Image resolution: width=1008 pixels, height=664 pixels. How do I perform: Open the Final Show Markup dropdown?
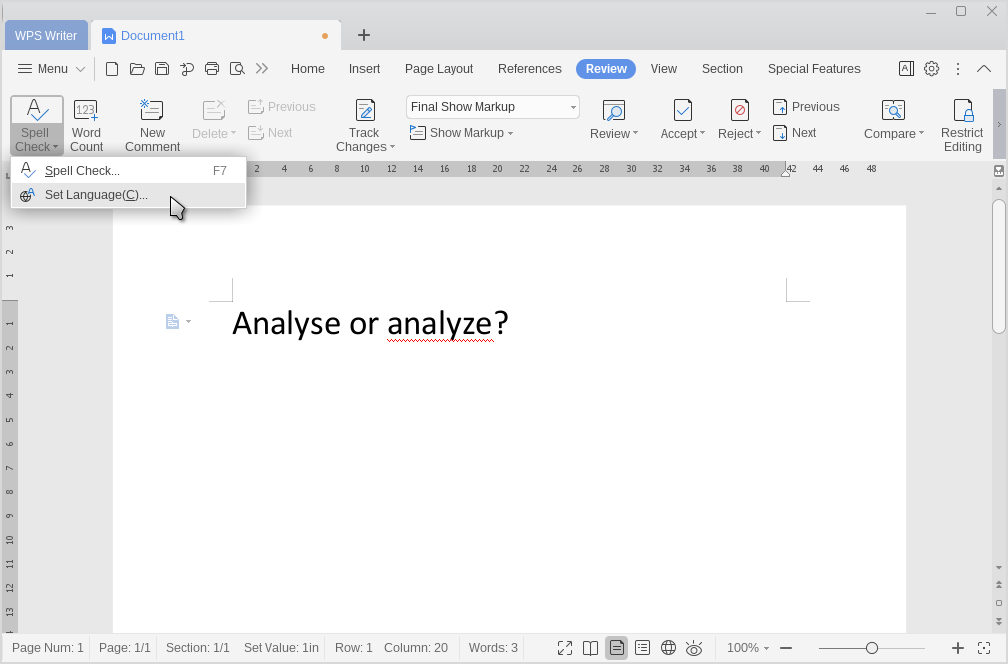click(x=492, y=107)
